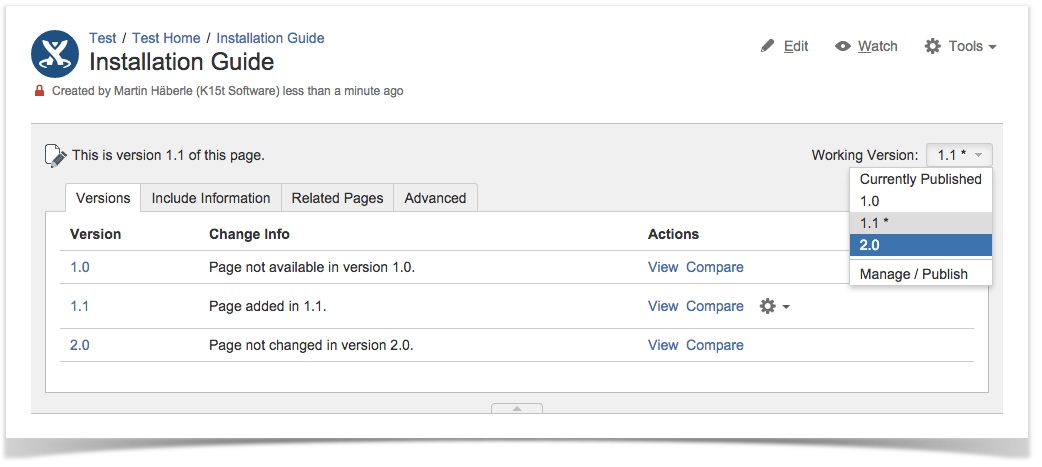
Task: Open the Related Pages tab
Action: pyautogui.click(x=337, y=198)
